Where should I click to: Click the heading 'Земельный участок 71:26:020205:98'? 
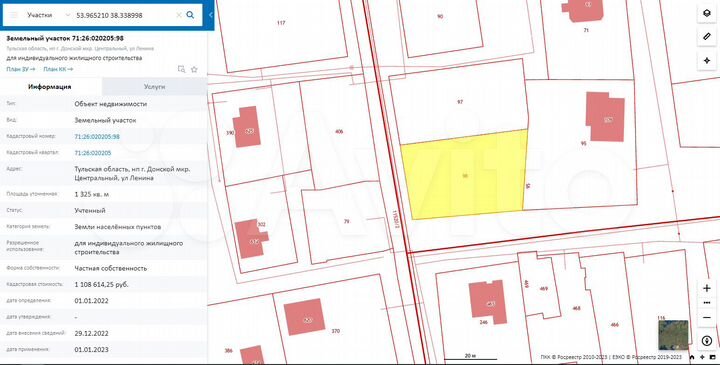(x=65, y=38)
